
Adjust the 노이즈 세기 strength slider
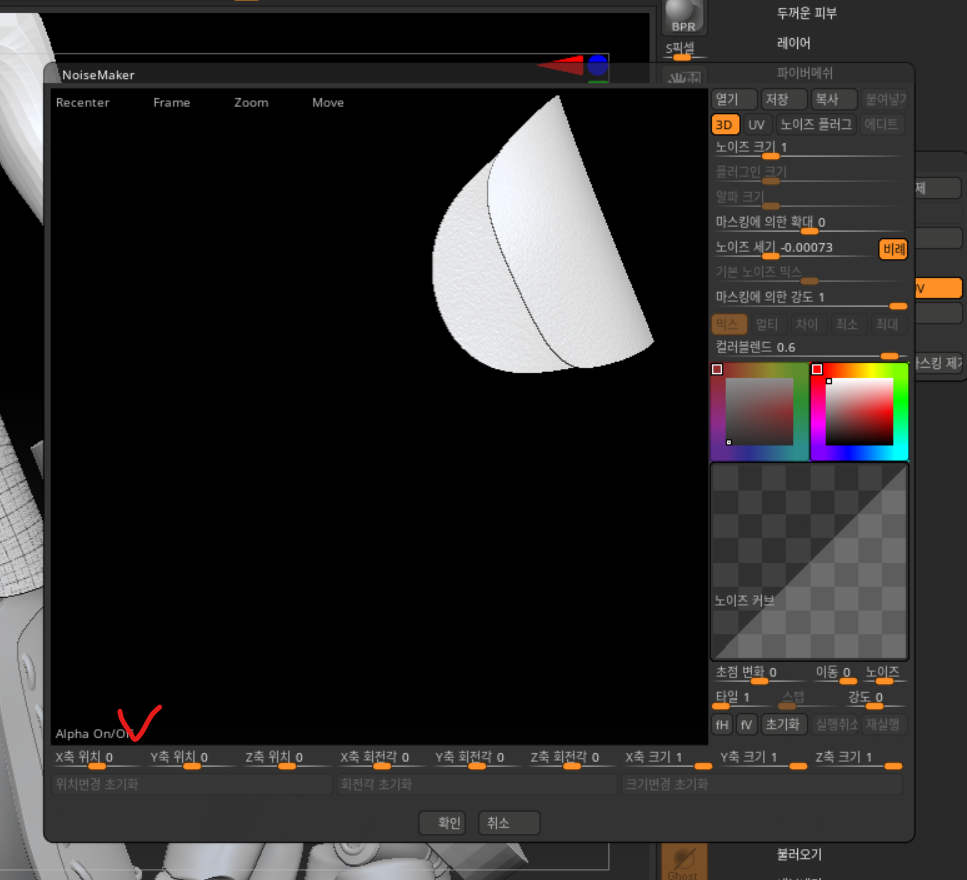click(x=794, y=249)
